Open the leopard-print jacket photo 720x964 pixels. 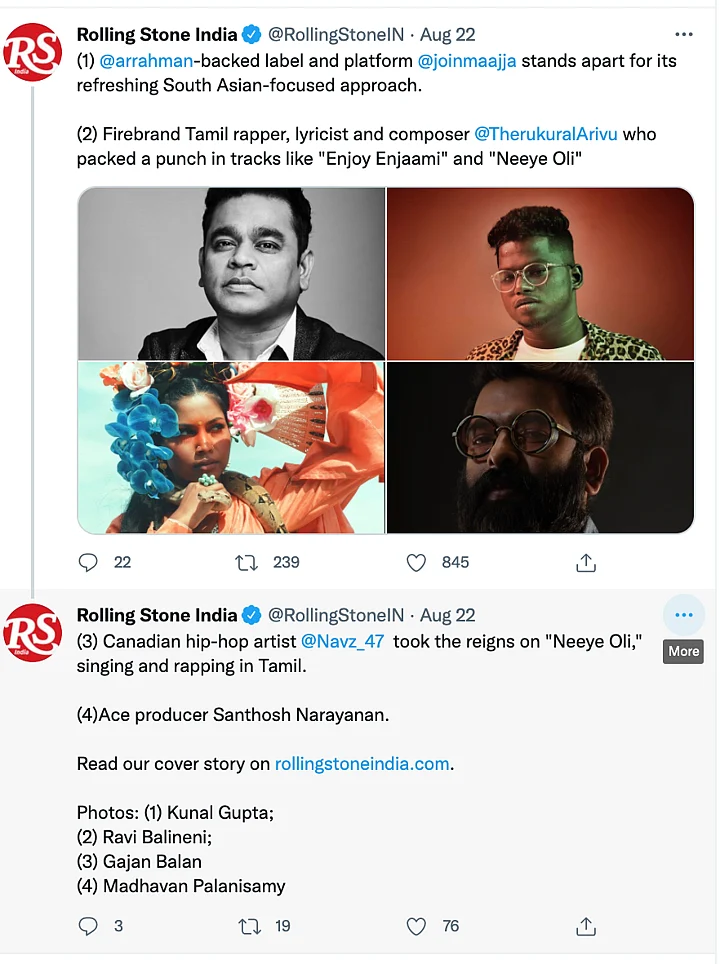click(x=540, y=273)
